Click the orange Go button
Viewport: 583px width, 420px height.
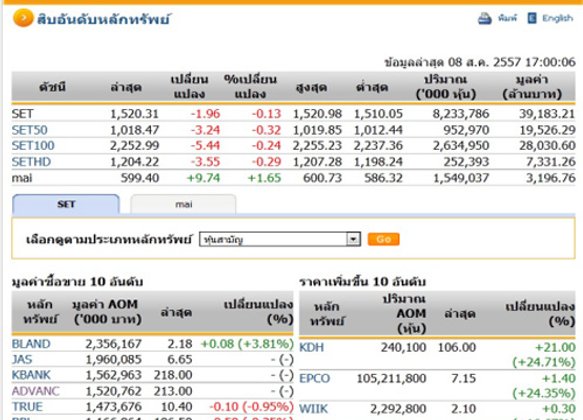point(383,239)
